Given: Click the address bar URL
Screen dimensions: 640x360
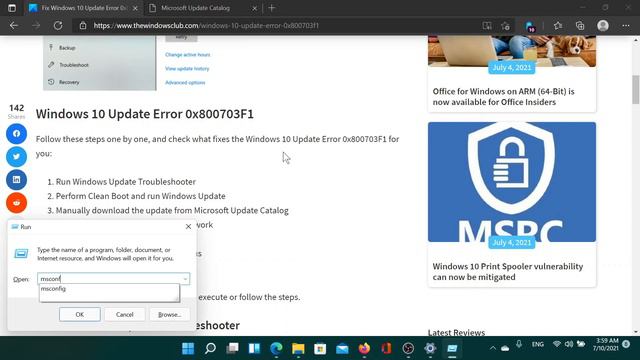Looking at the screenshot, I should pos(206,25).
